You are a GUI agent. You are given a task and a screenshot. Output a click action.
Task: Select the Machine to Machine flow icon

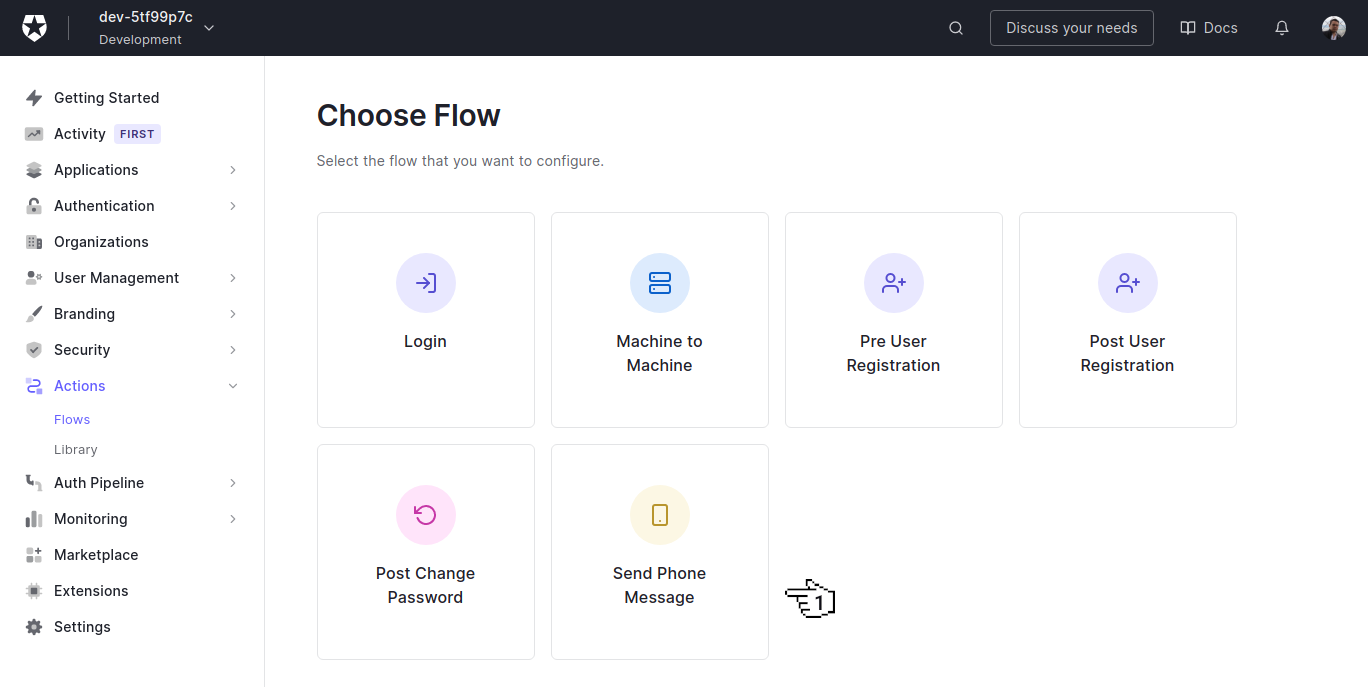tap(659, 283)
